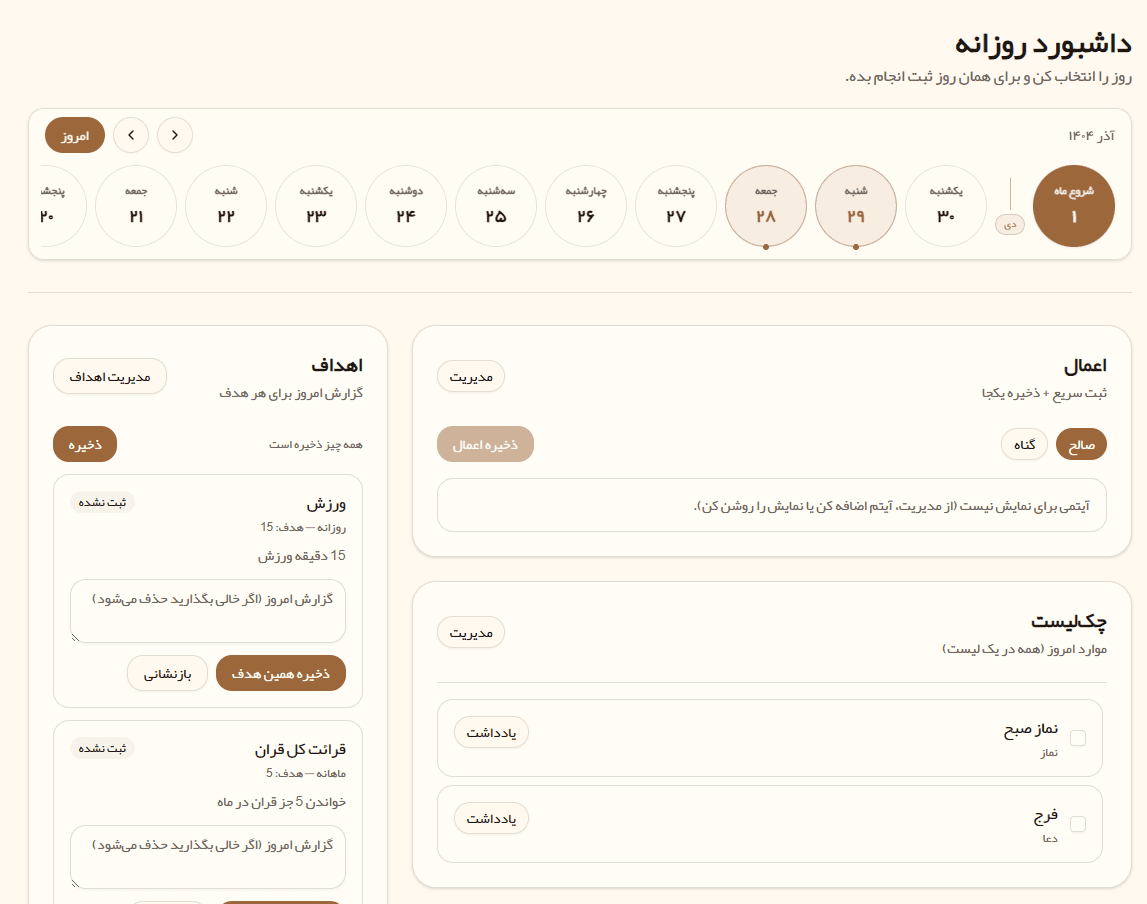Open مدیریت for the چک‌لیست section

coord(471,632)
